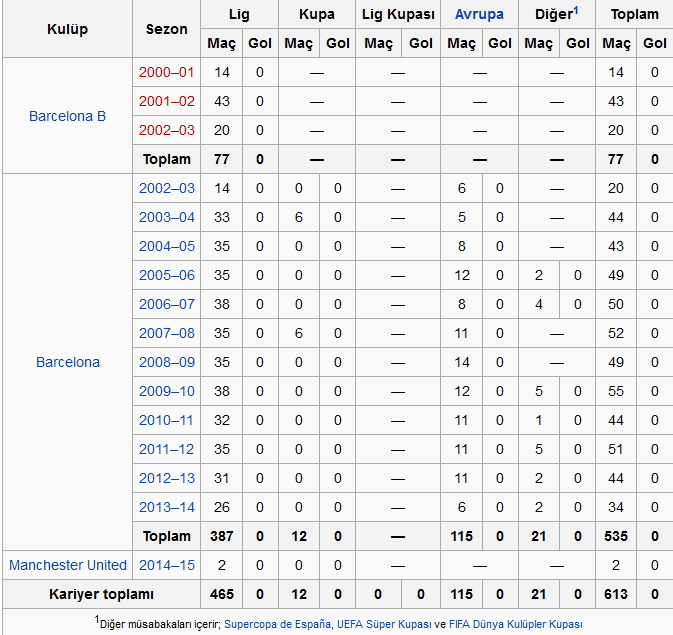673x635 pixels.
Task: Select the 14 Avrupa matches in 2008–09 row
Action: (461, 362)
